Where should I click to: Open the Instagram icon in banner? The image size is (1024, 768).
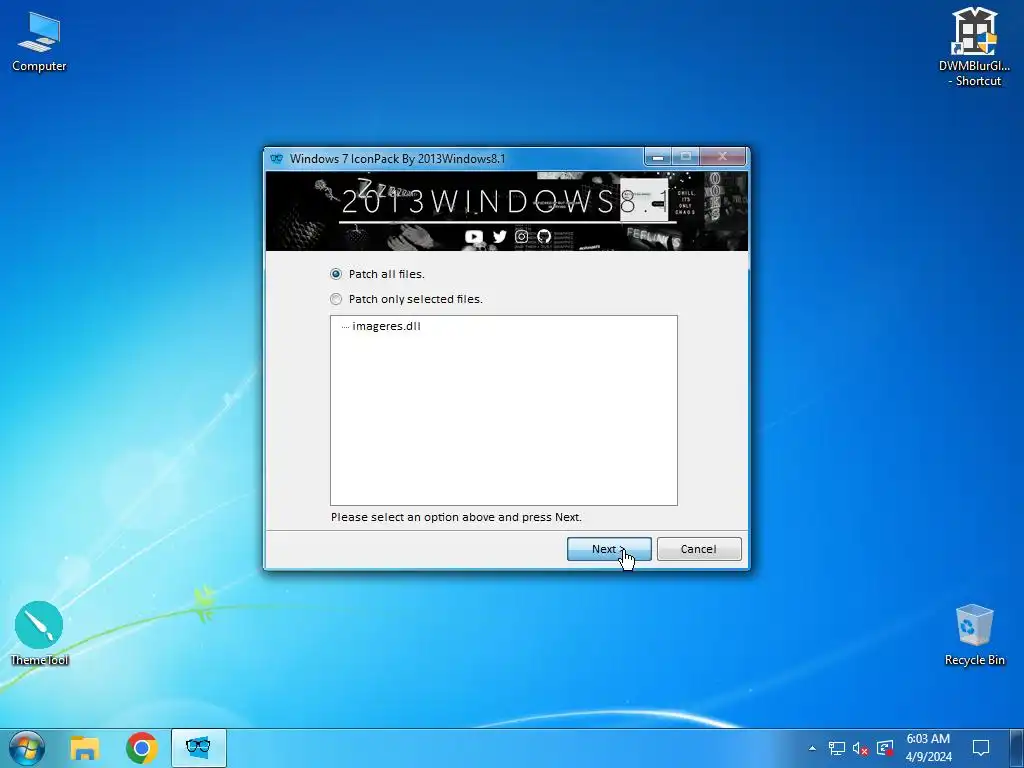(x=521, y=236)
